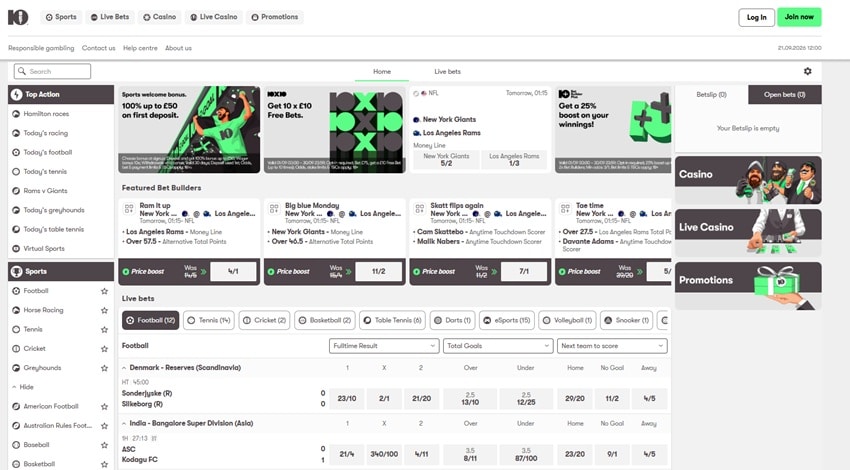The height and width of the screenshot is (470, 850).
Task: Open Live Bets in top navigation
Action: pos(110,17)
